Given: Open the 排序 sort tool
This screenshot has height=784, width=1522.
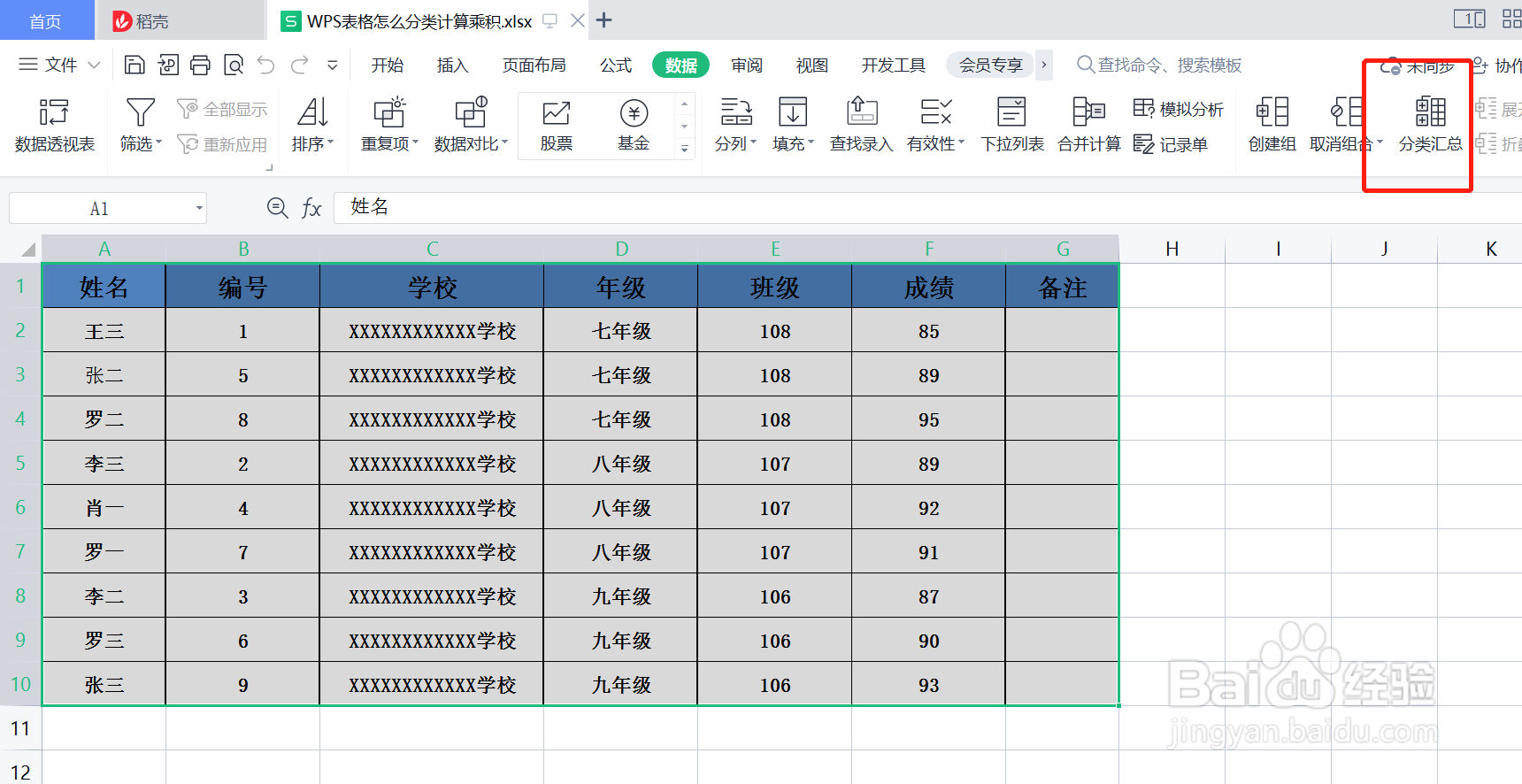Looking at the screenshot, I should pyautogui.click(x=312, y=125).
